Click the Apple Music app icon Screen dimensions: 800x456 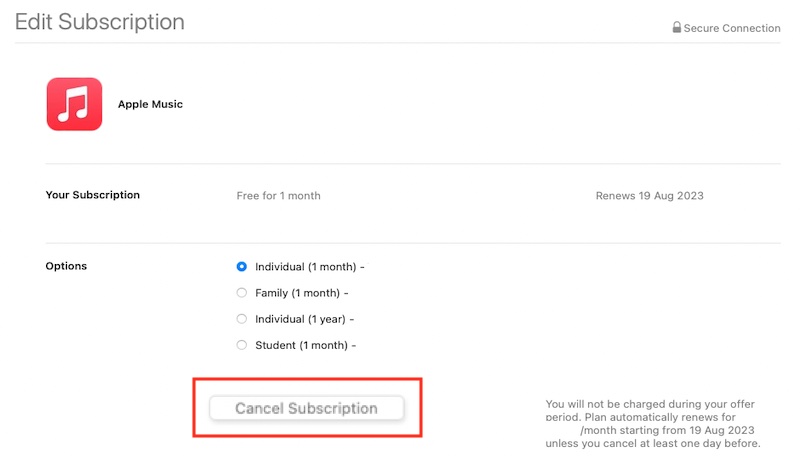74,104
